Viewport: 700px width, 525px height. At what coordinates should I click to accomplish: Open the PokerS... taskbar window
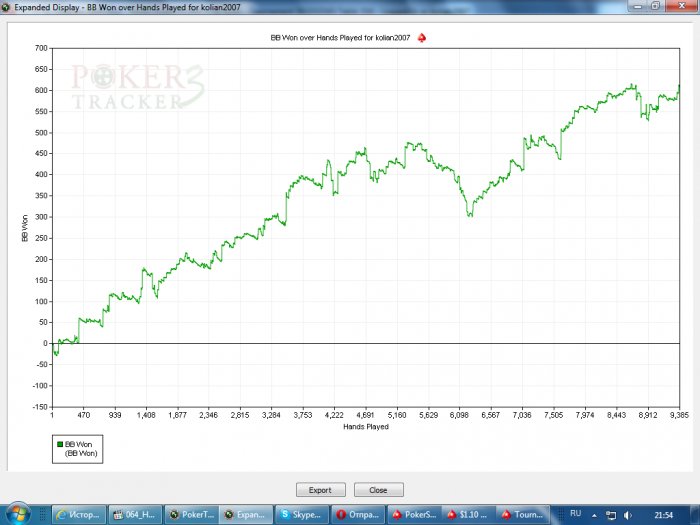[414, 515]
